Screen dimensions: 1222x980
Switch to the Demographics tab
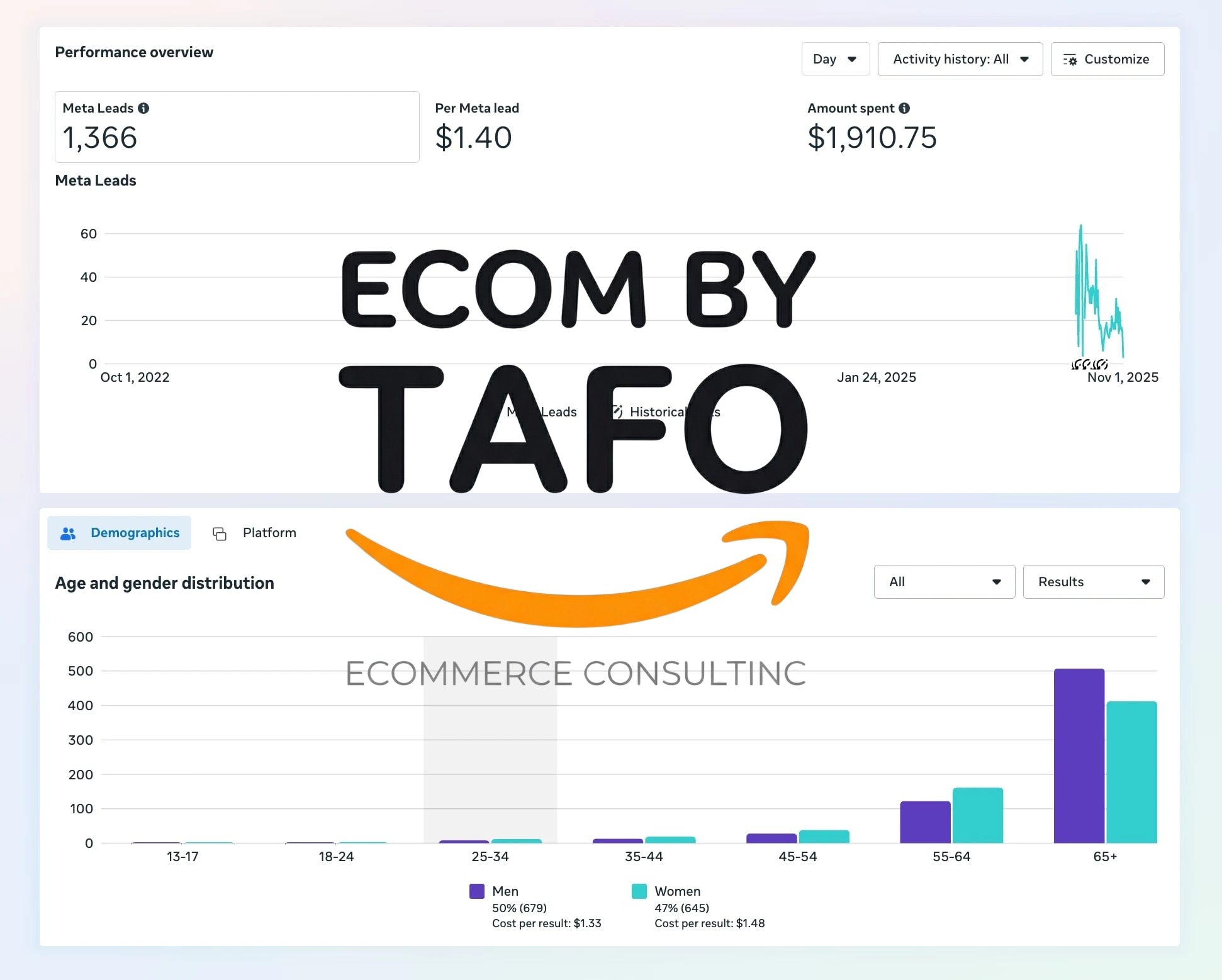click(120, 533)
